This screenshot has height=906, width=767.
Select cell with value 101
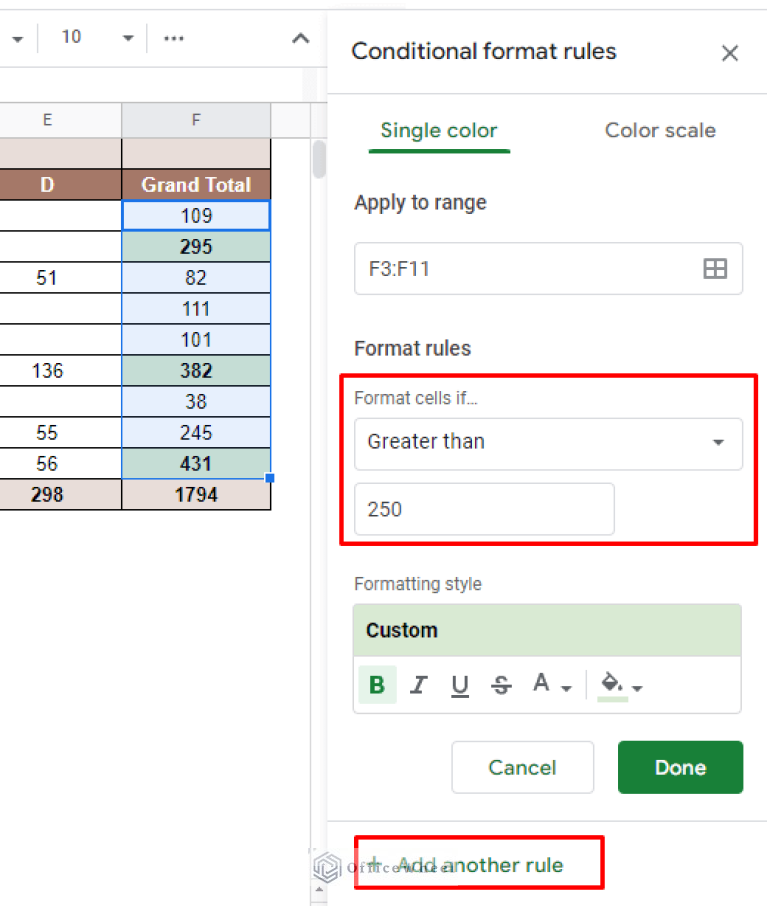pos(196,340)
